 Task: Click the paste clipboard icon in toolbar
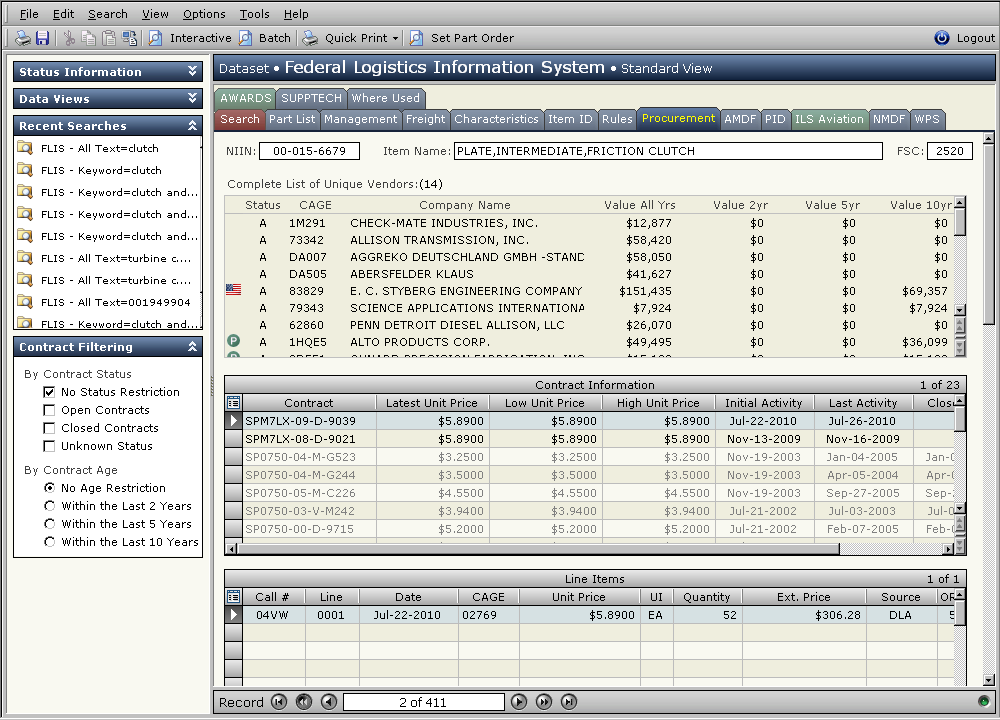pyautogui.click(x=109, y=38)
